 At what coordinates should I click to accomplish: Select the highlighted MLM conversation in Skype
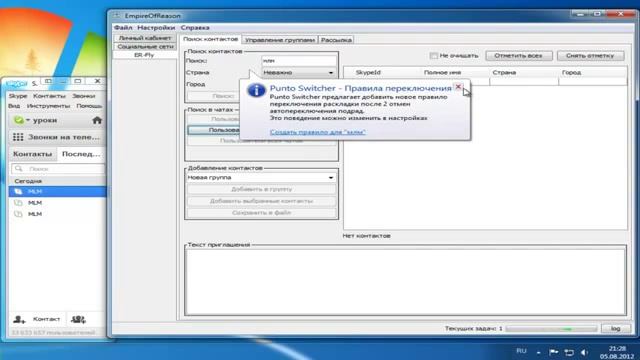click(57, 191)
